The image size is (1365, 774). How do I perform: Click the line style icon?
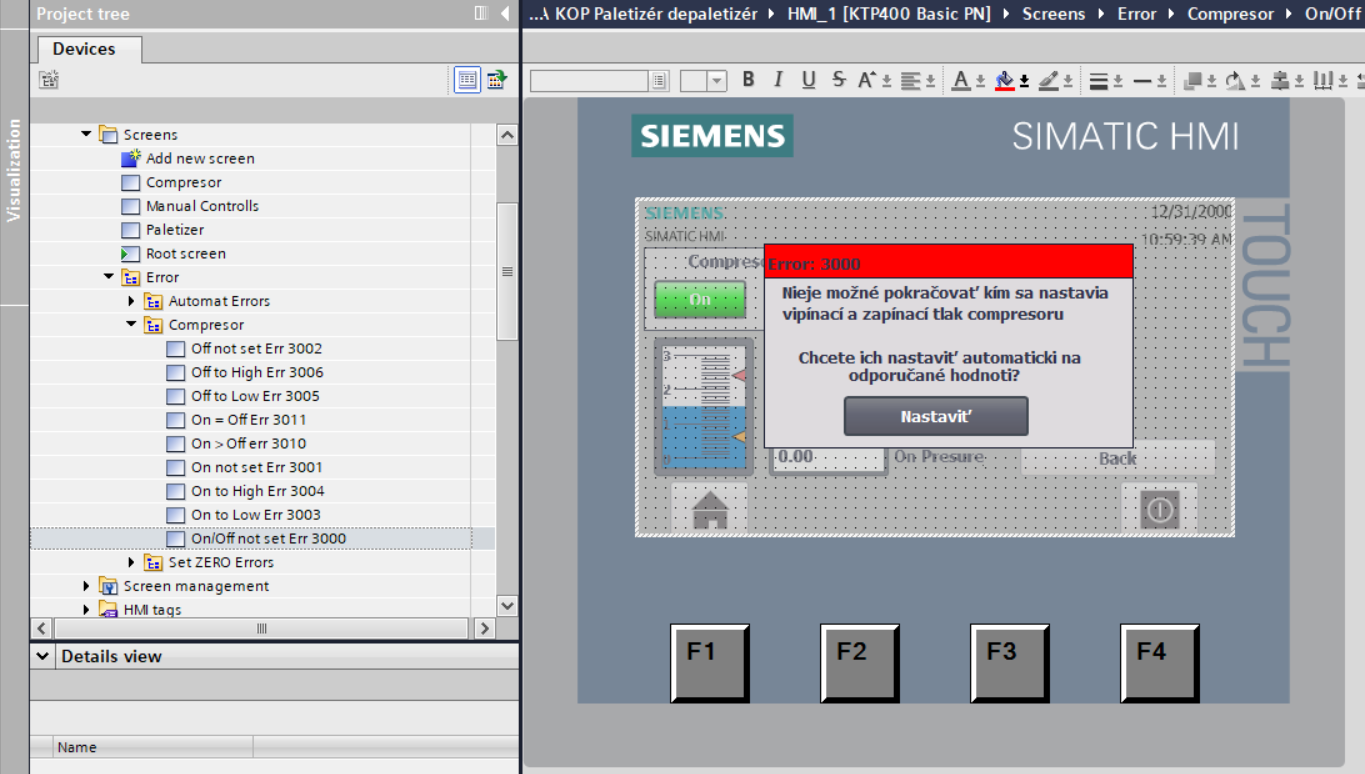coord(1143,80)
